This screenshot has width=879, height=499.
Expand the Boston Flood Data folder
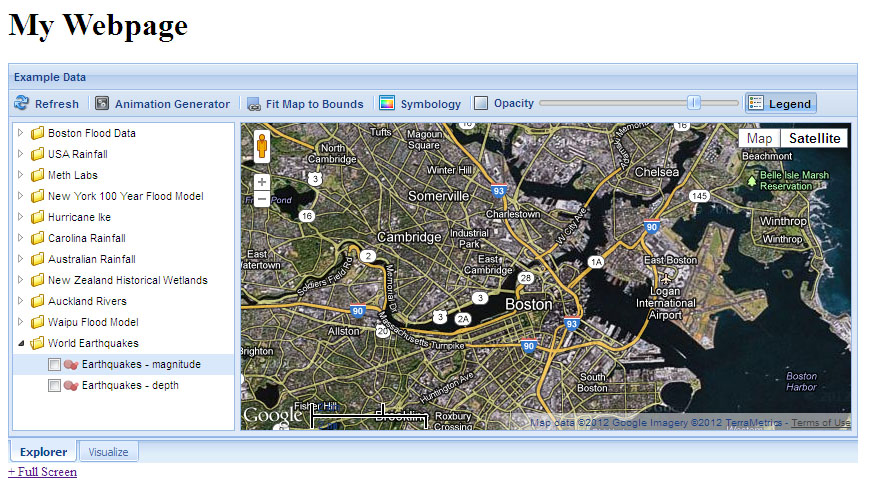click(x=21, y=133)
